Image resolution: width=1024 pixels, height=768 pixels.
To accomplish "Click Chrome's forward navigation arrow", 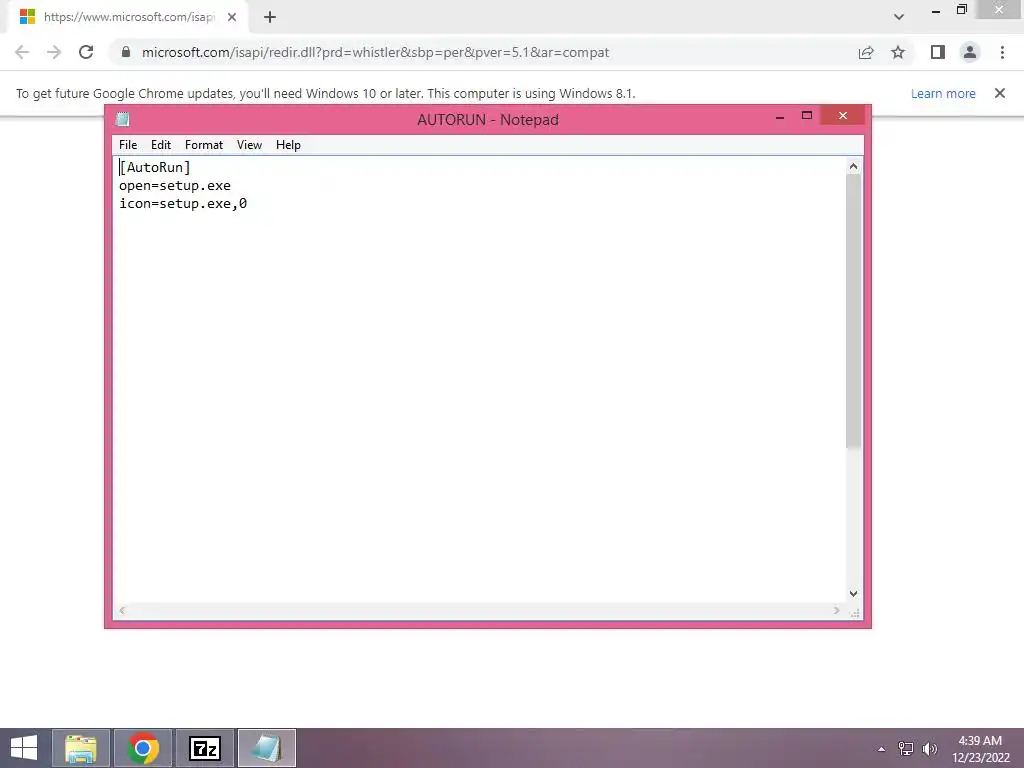I will (54, 52).
